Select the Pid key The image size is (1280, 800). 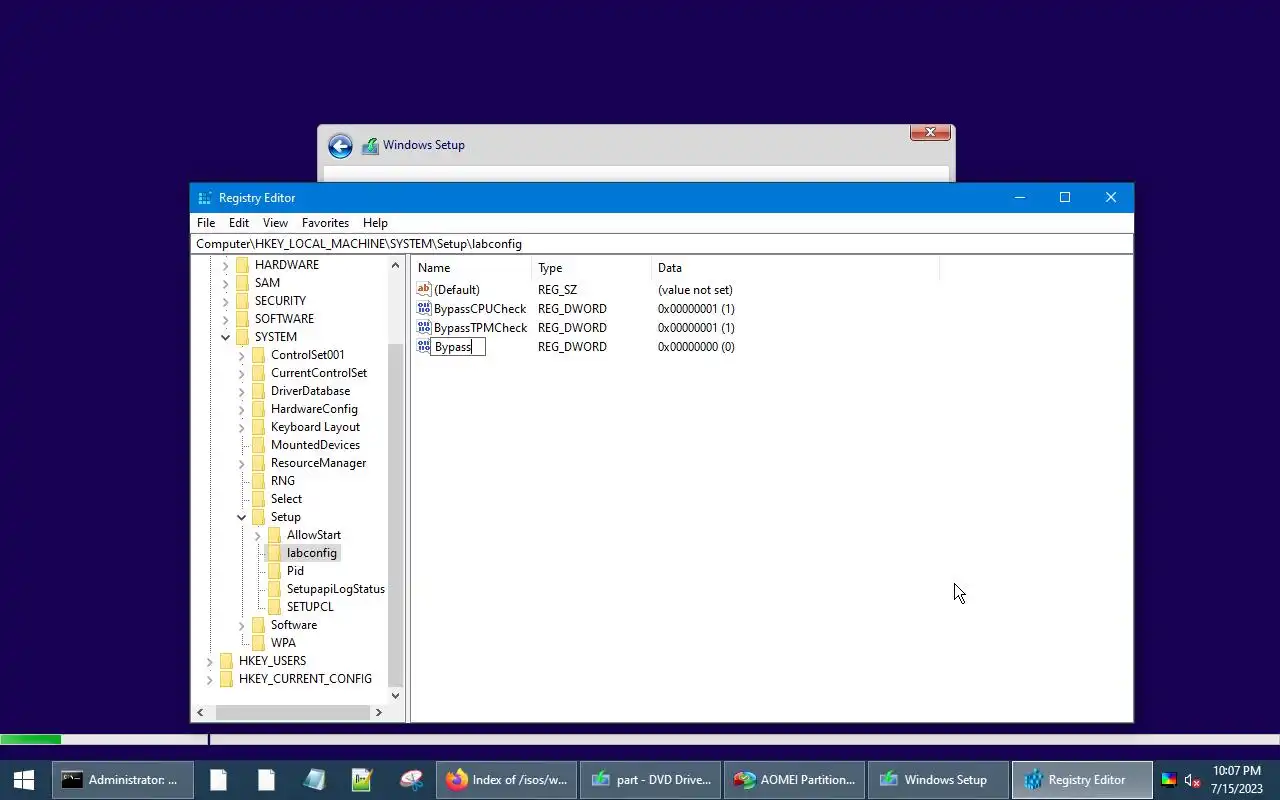click(x=295, y=571)
